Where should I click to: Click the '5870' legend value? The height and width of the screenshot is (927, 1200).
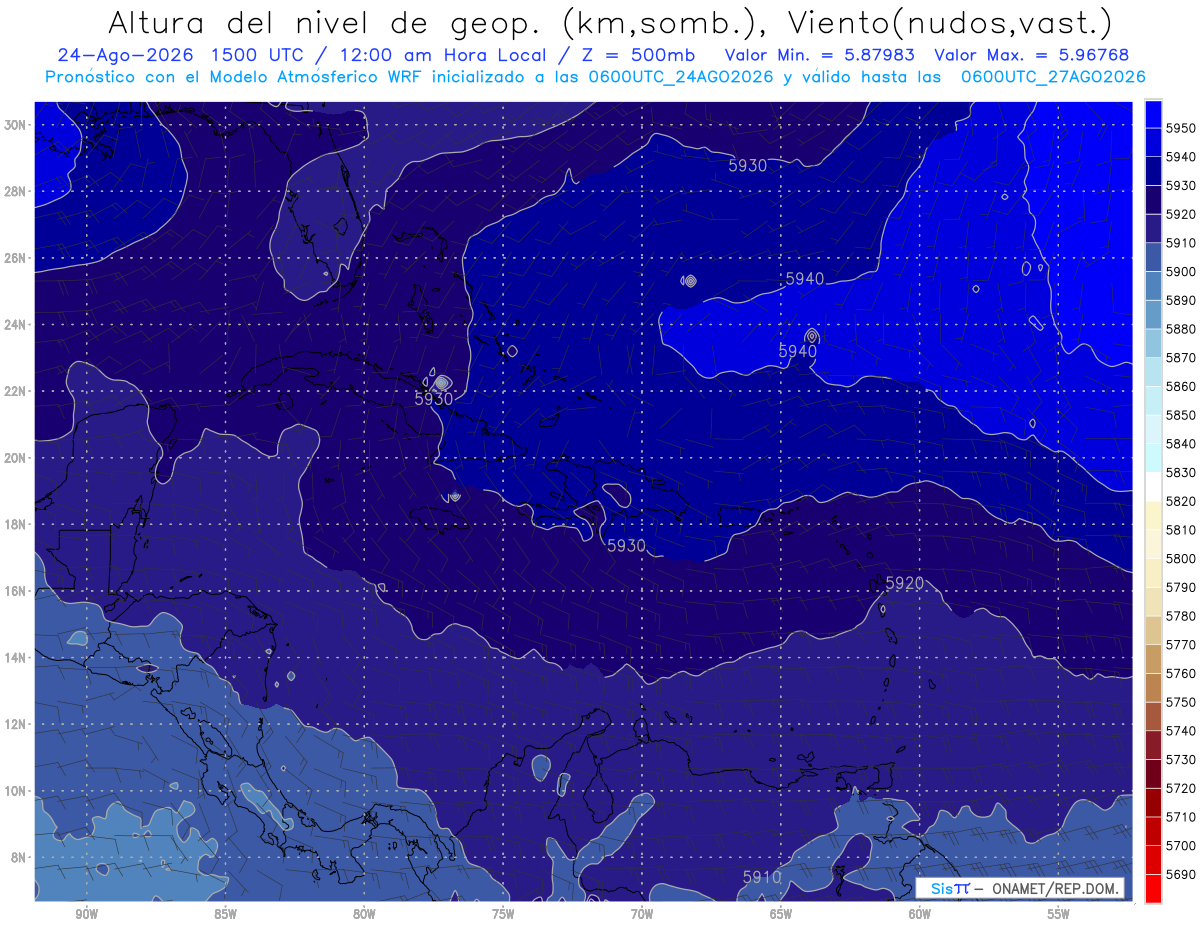pos(1181,357)
